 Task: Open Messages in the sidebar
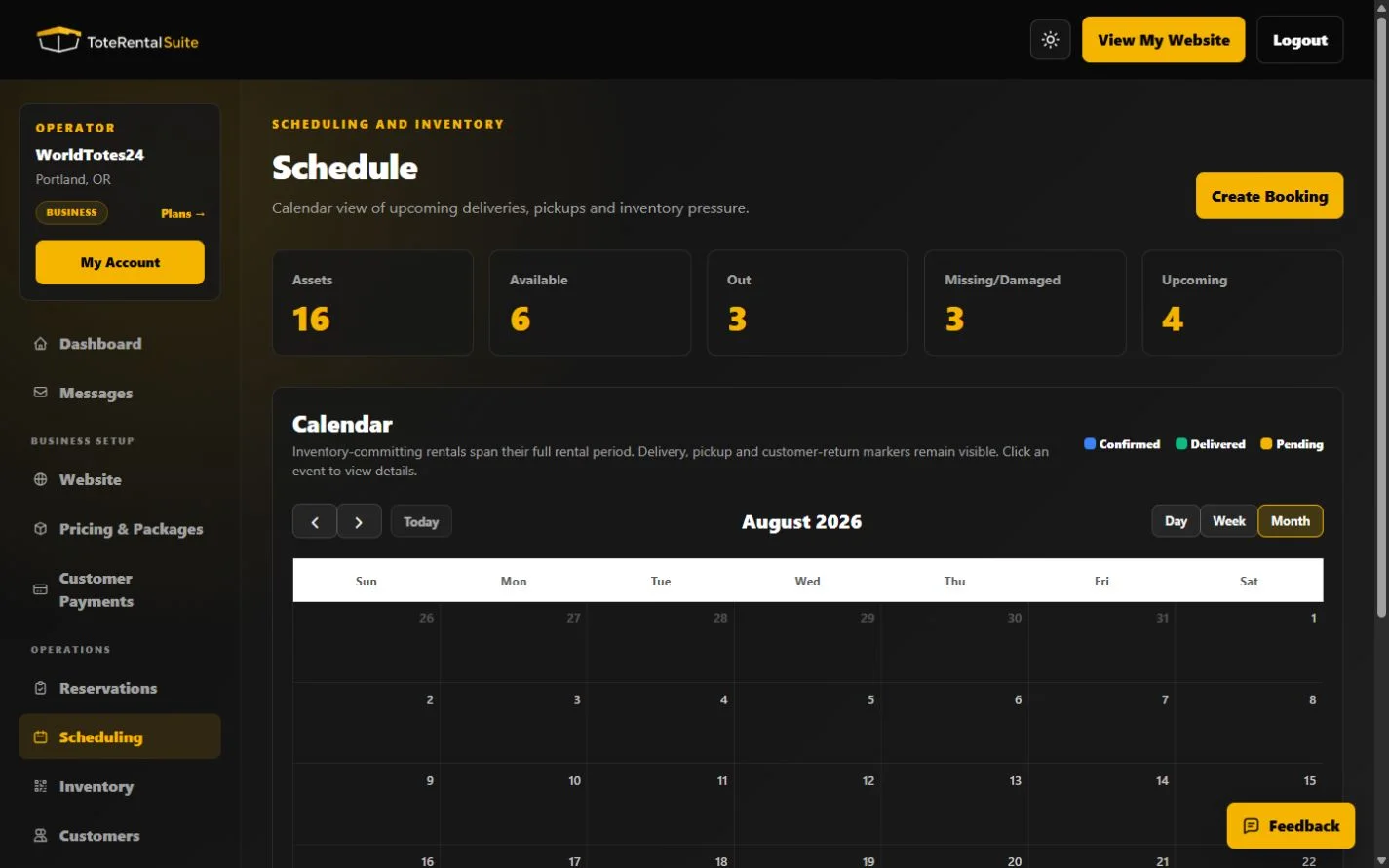[x=120, y=393]
